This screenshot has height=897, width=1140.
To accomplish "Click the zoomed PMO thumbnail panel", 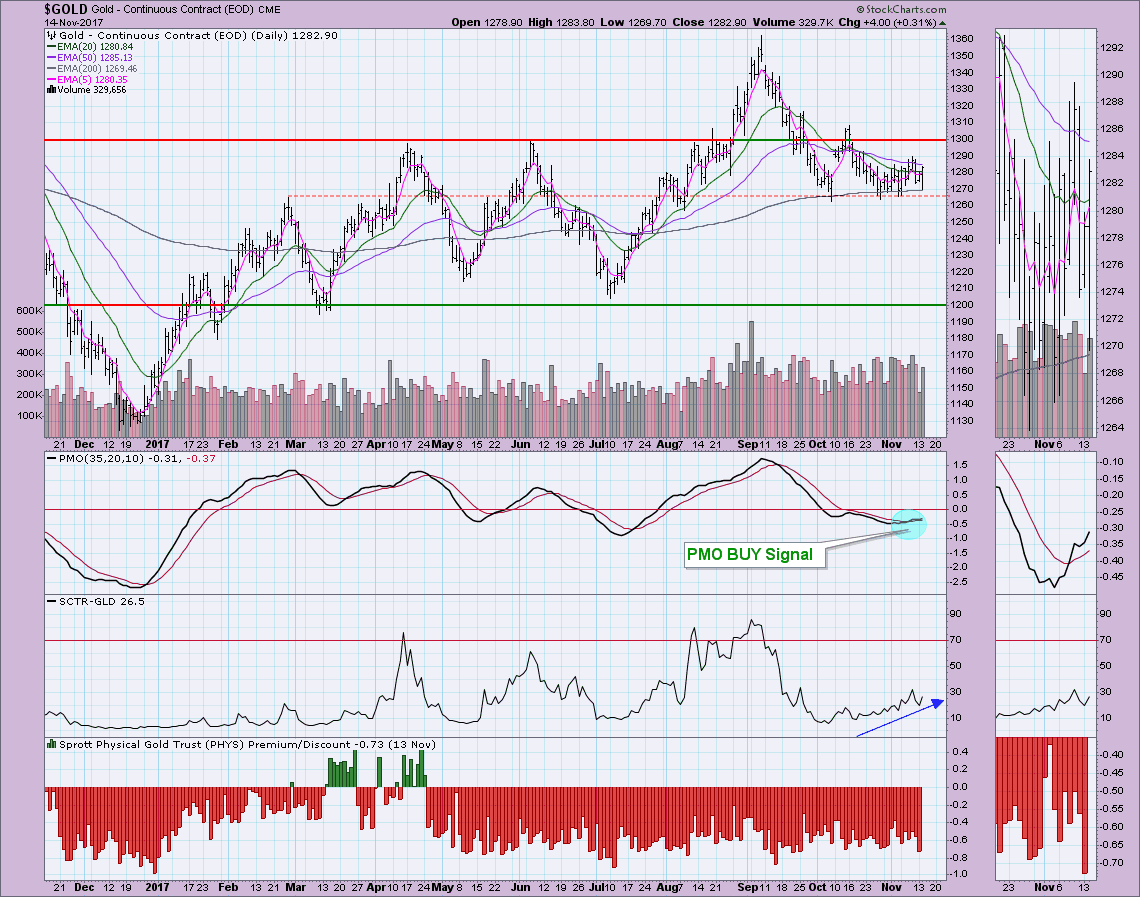I will 1044,523.
